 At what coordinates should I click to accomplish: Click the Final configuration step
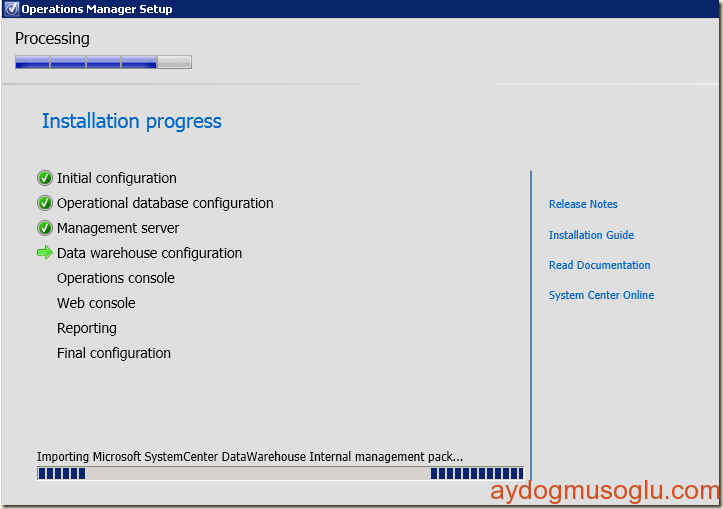[114, 353]
